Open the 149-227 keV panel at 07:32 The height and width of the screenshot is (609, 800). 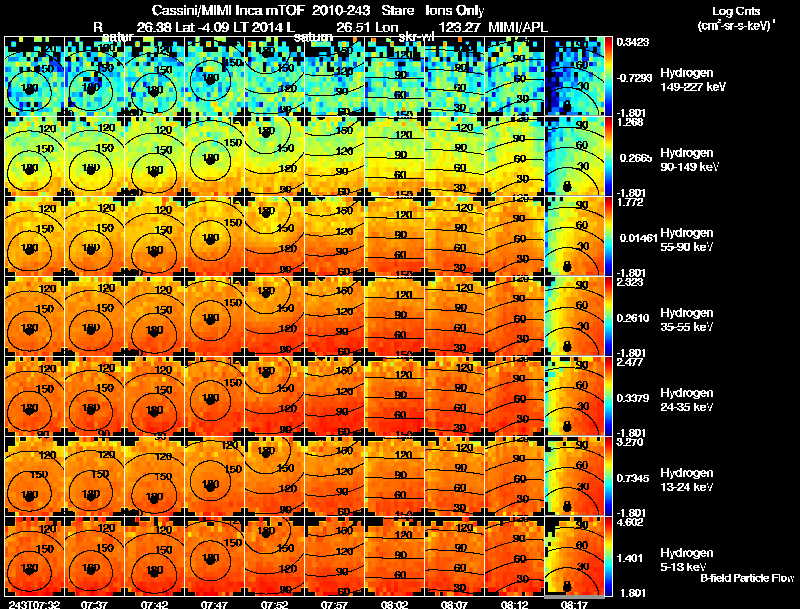click(x=34, y=76)
